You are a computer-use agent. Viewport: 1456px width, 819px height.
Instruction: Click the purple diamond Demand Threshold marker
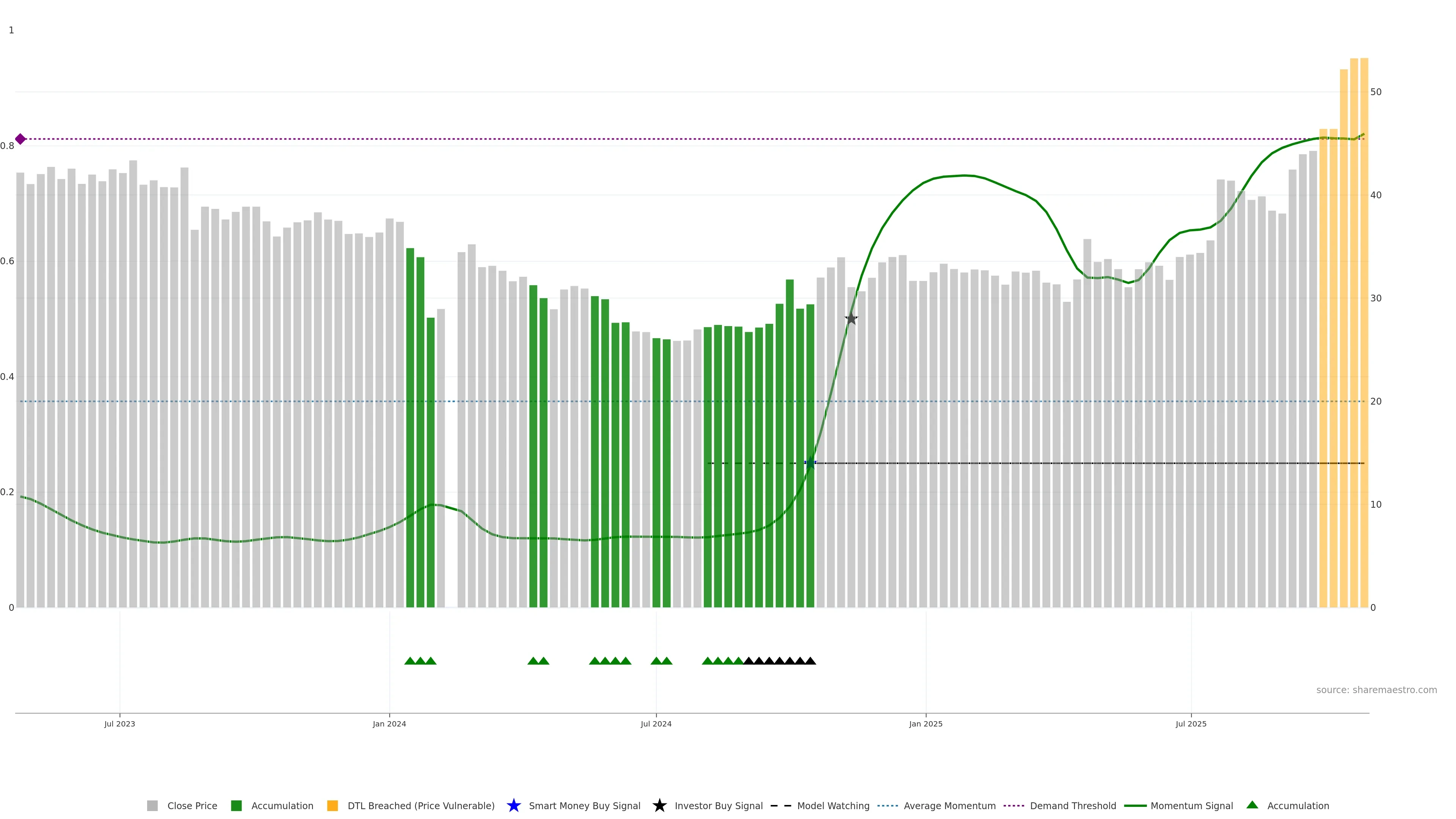20,139
